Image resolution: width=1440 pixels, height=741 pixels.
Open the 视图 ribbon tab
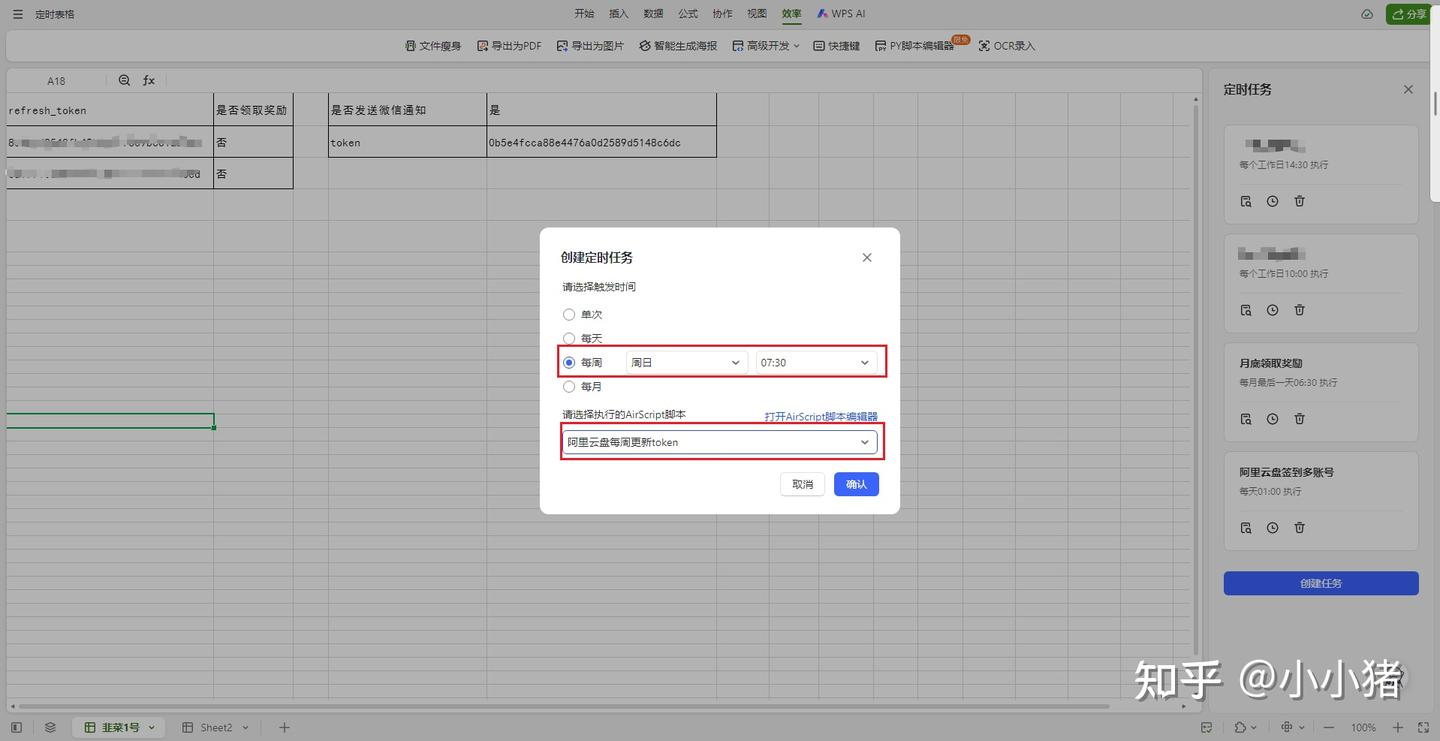tap(757, 14)
